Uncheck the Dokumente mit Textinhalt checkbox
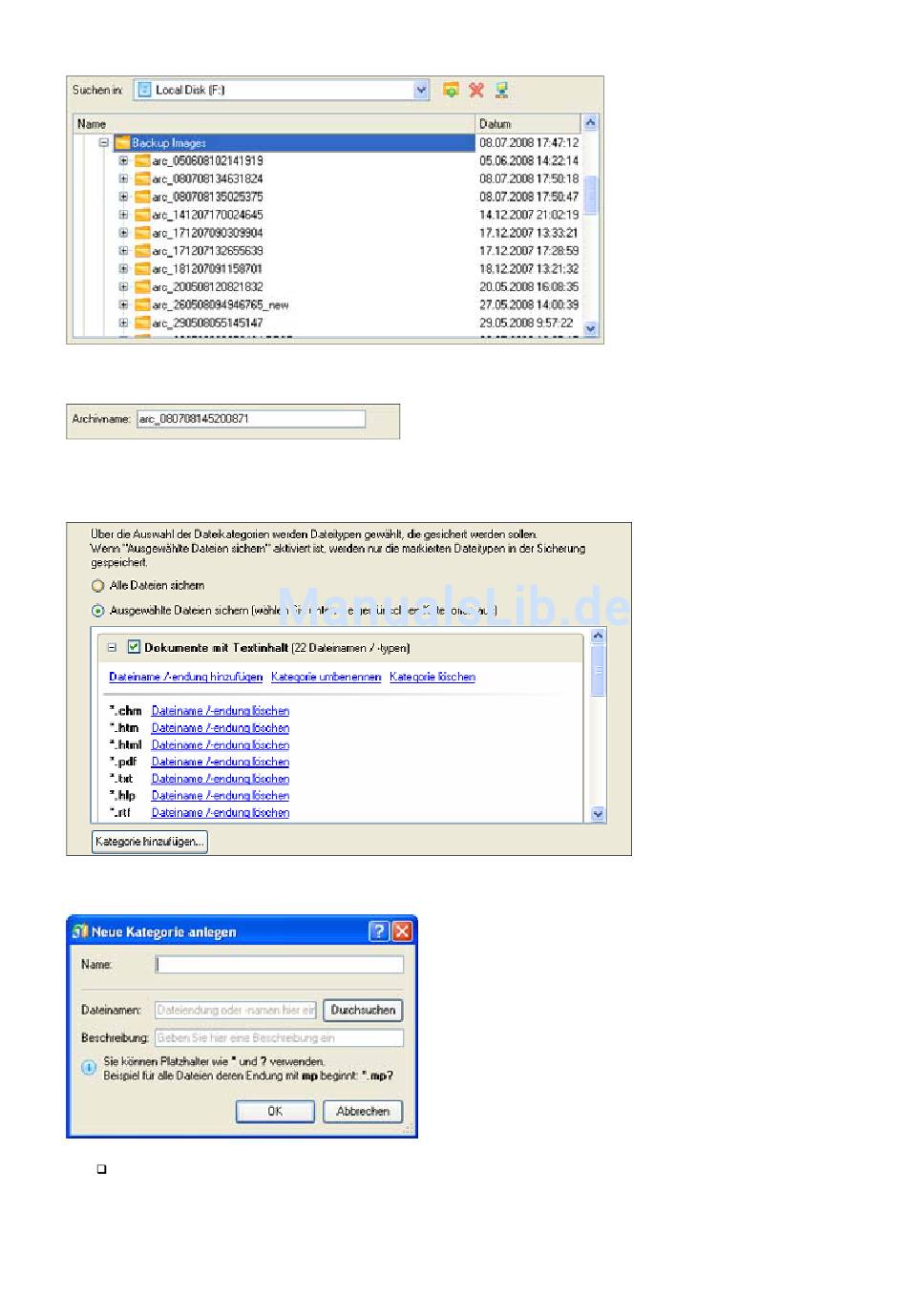This screenshot has width=907, height=1316. [x=134, y=647]
